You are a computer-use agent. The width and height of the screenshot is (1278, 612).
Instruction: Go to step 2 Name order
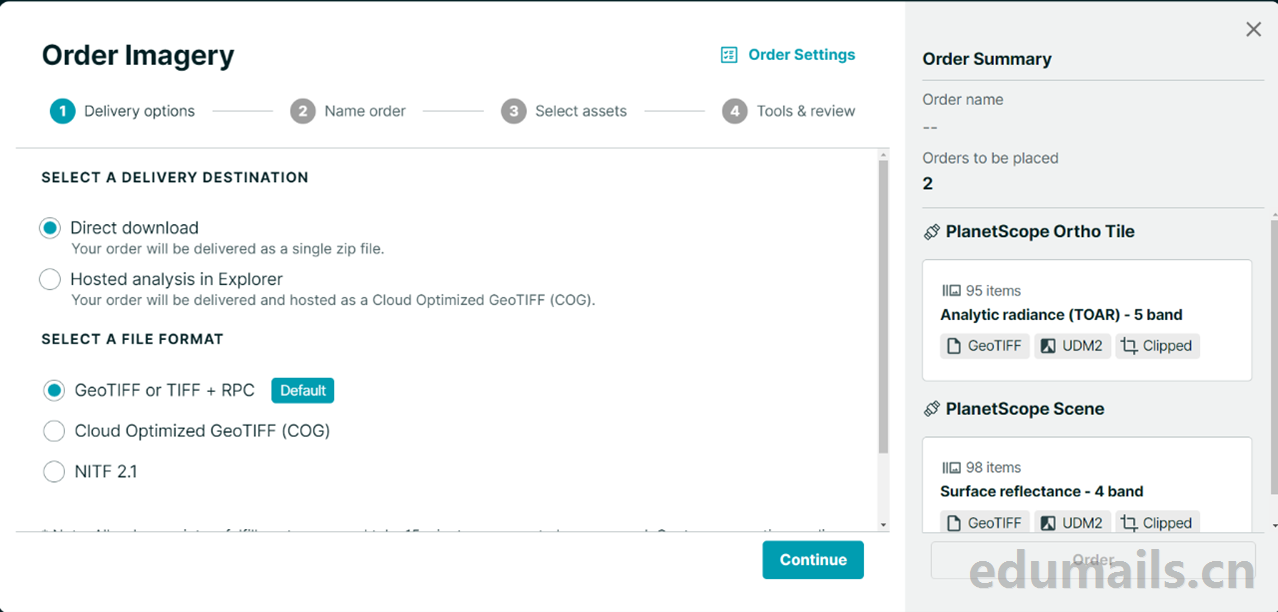coord(348,111)
